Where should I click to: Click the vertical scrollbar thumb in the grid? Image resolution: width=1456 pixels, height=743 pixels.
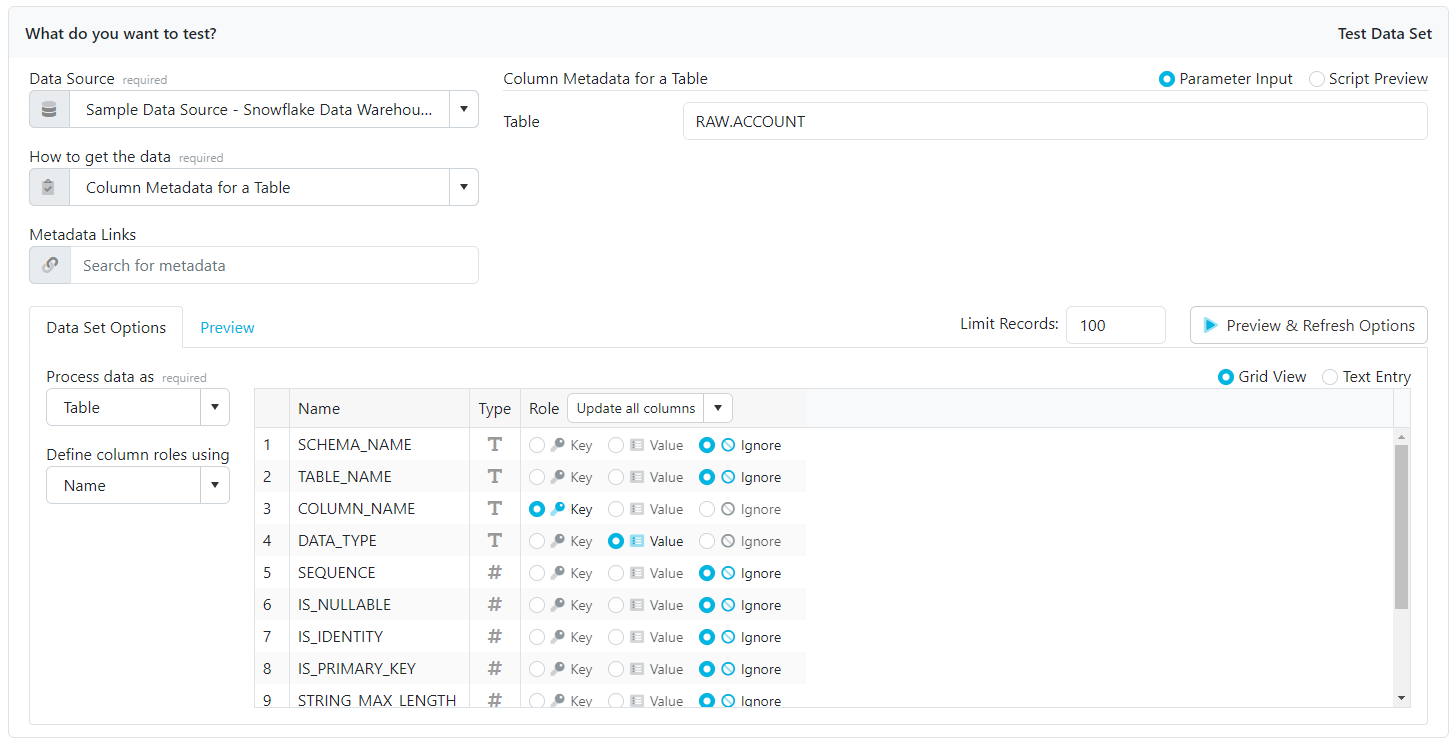pos(1401,527)
